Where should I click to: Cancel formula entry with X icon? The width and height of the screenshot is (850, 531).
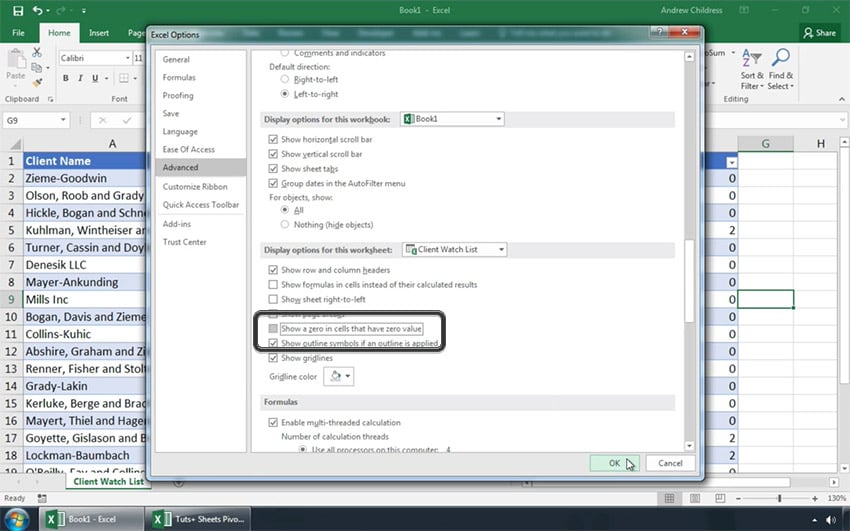tap(102, 120)
